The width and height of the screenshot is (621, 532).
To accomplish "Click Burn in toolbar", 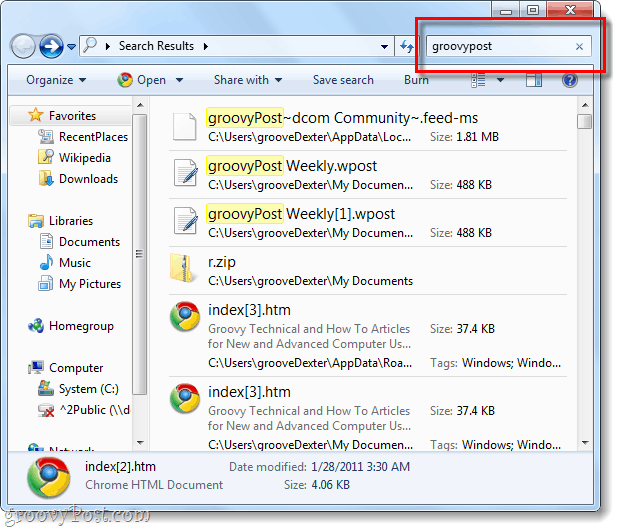I will coord(416,80).
